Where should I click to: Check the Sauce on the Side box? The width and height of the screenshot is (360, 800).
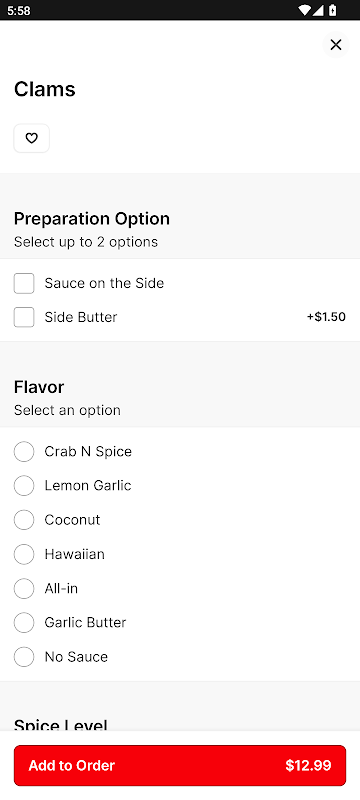[24, 283]
